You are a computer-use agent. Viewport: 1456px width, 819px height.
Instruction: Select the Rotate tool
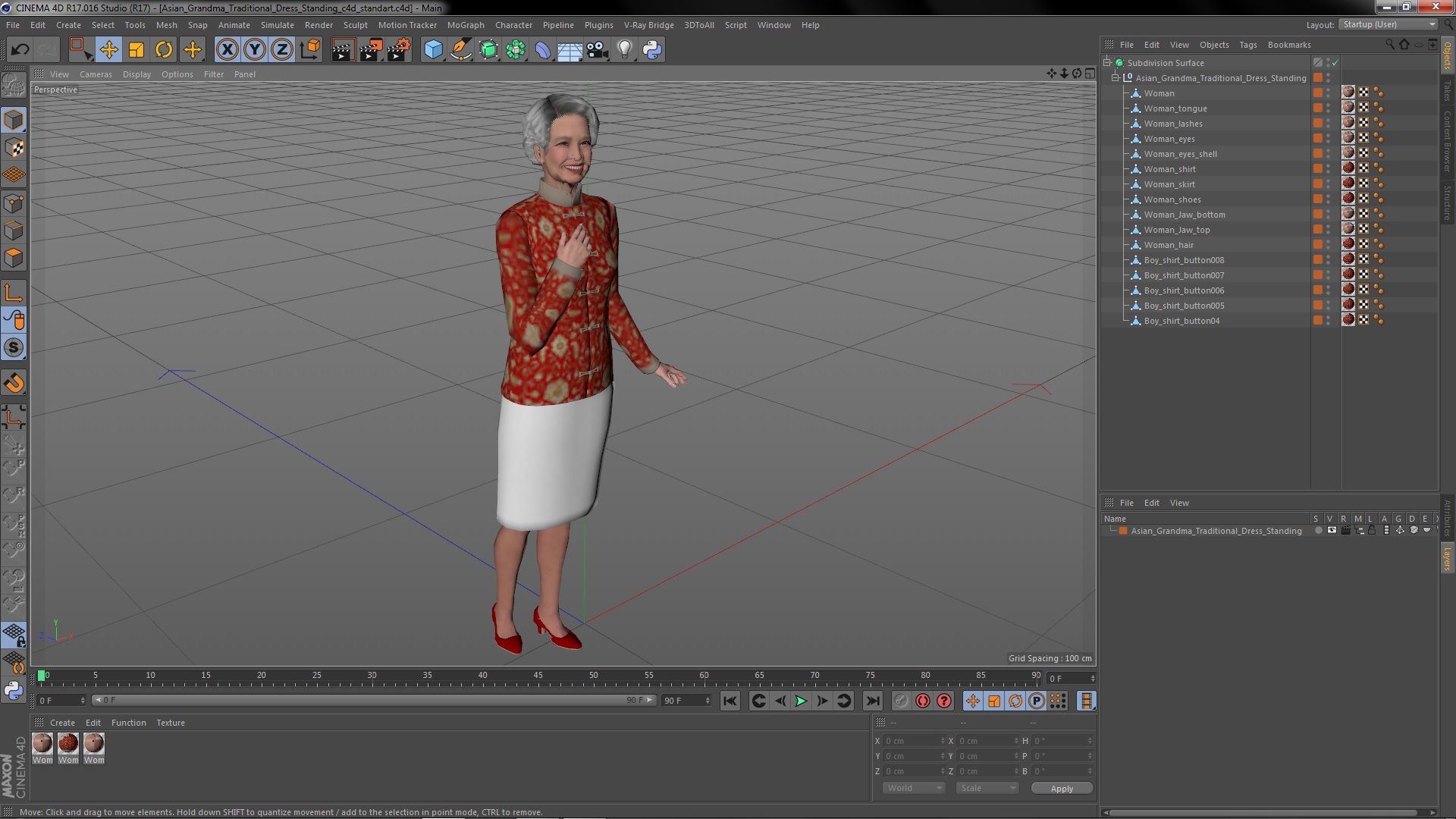164,50
